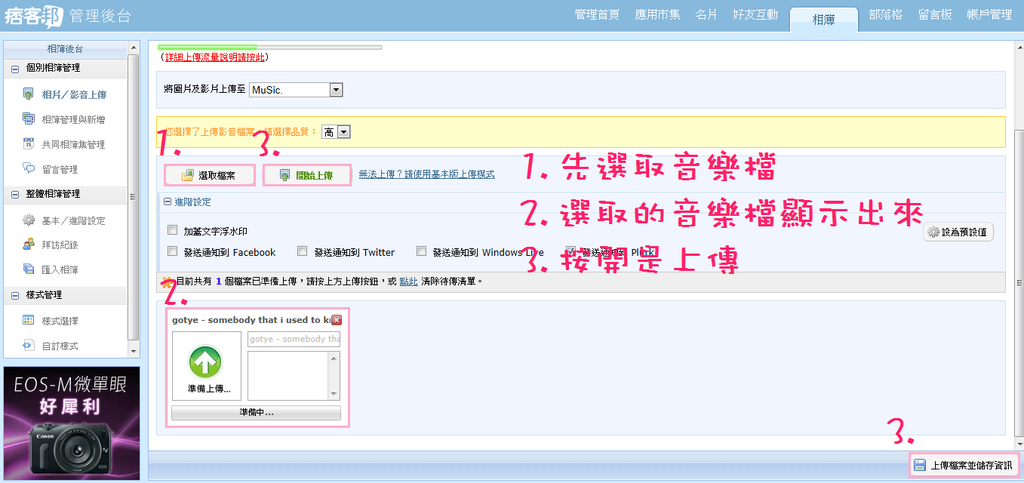The width and height of the screenshot is (1024, 483).
Task: Click the upload quota progress bar
Action: coord(270,47)
